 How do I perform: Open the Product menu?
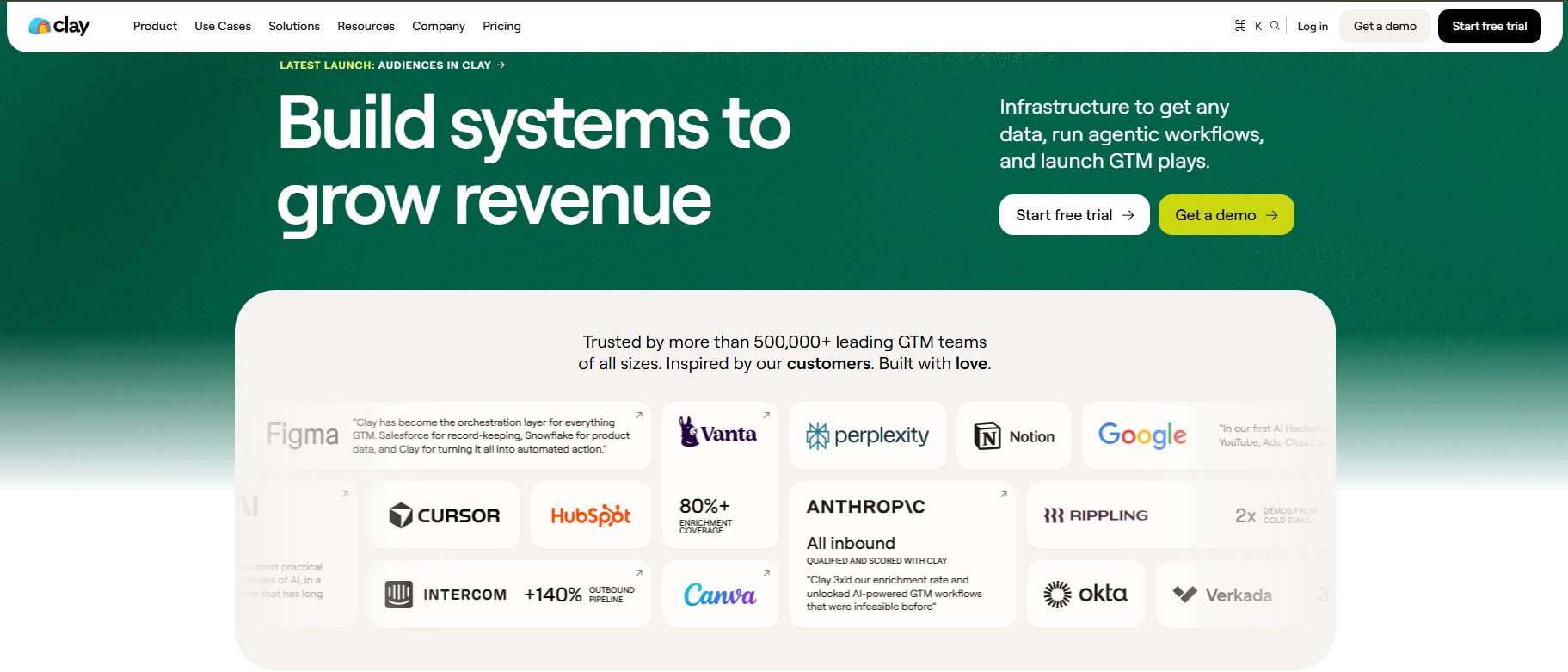[155, 26]
